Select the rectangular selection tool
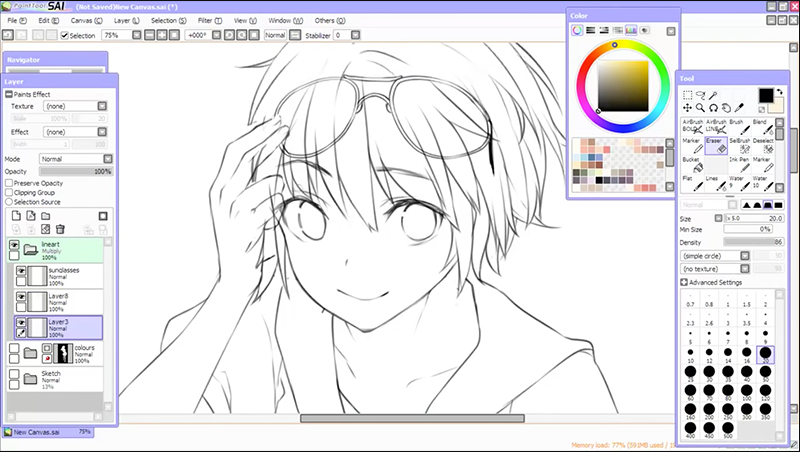 [x=688, y=95]
